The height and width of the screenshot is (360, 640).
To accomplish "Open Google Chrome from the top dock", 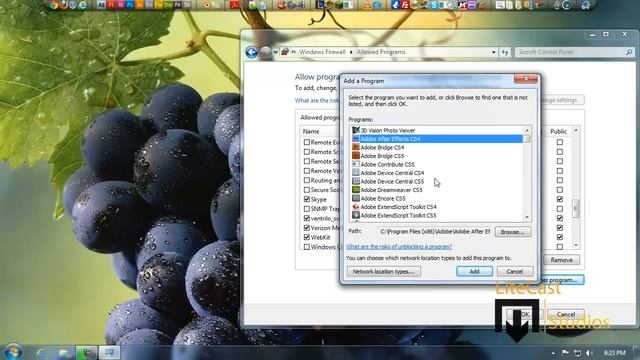I will [x=54, y=5].
